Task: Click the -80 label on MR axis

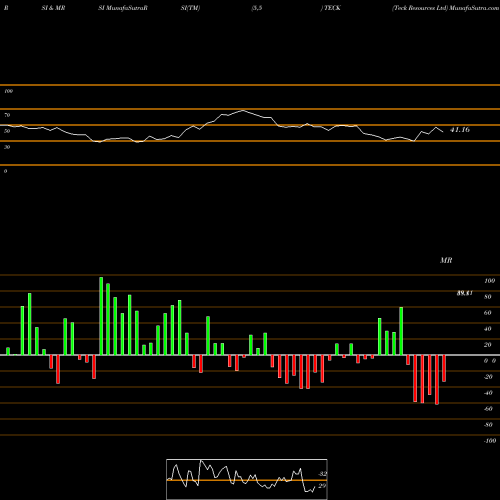Action: (x=488, y=425)
